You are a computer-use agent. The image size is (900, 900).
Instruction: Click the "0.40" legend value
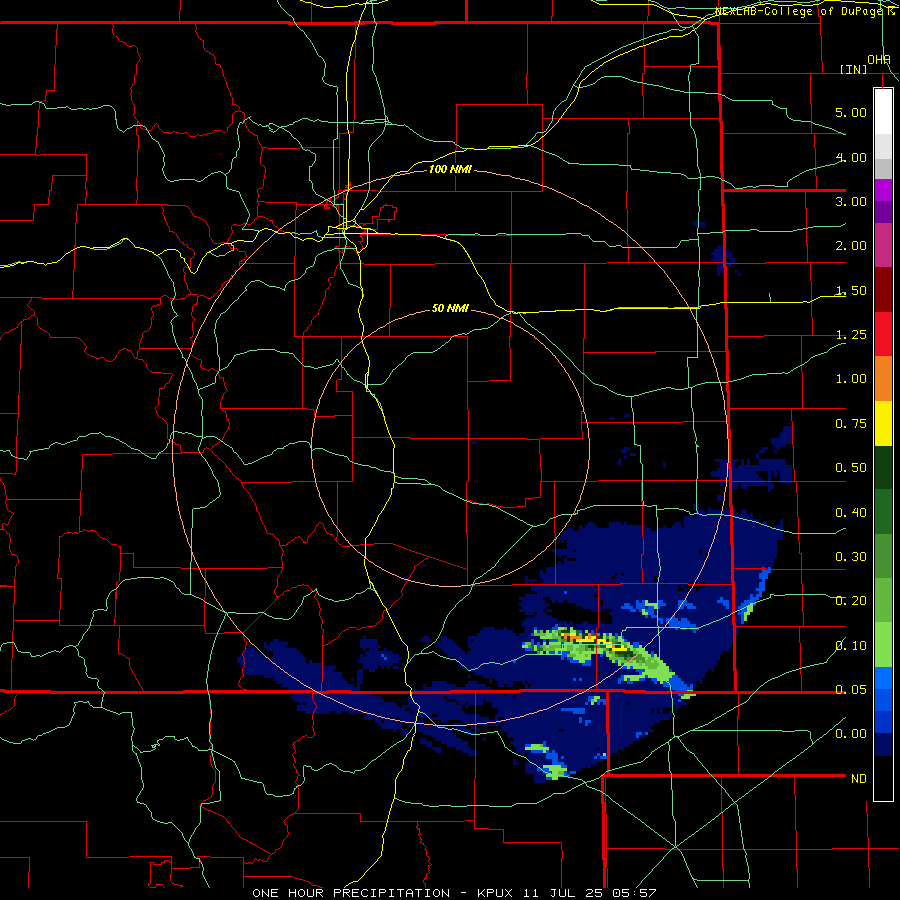pos(851,513)
